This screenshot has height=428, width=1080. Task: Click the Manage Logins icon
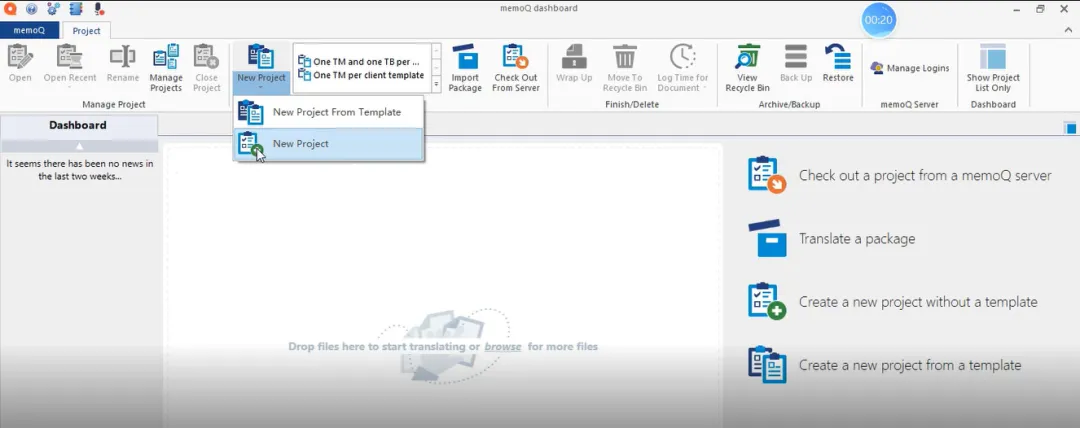[909, 68]
